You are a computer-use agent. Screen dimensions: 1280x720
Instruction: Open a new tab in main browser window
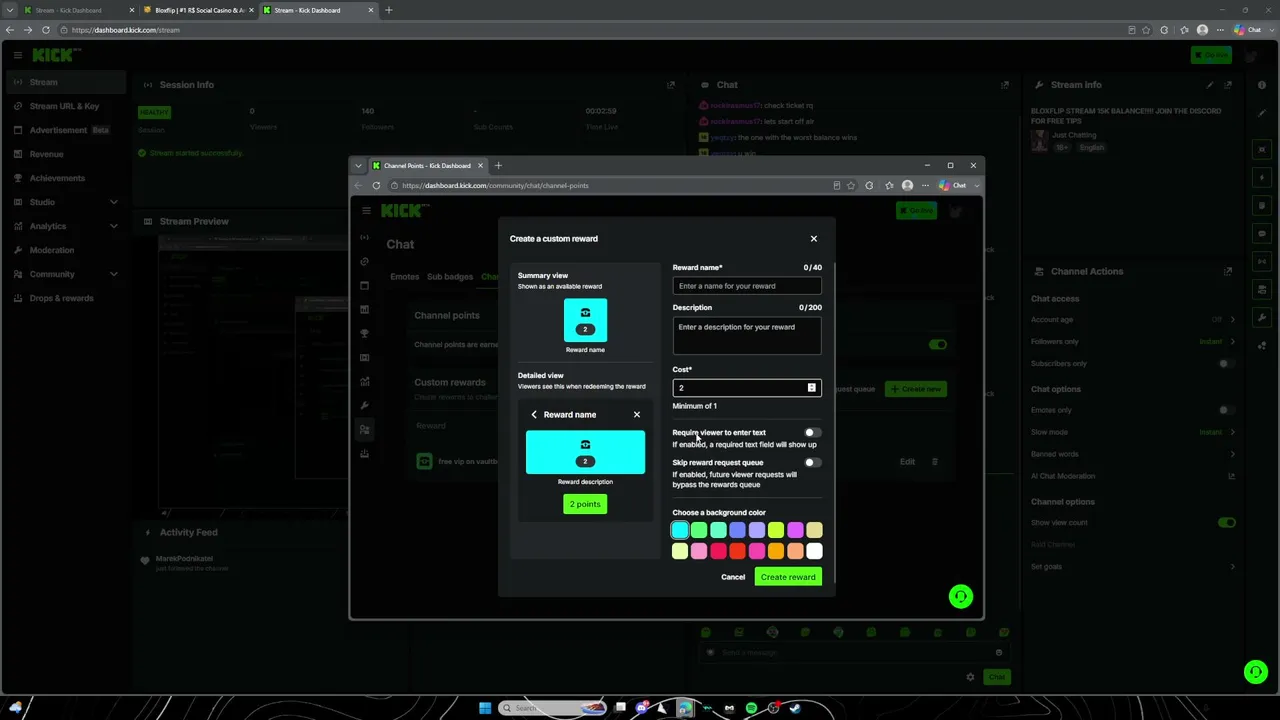[x=389, y=10]
